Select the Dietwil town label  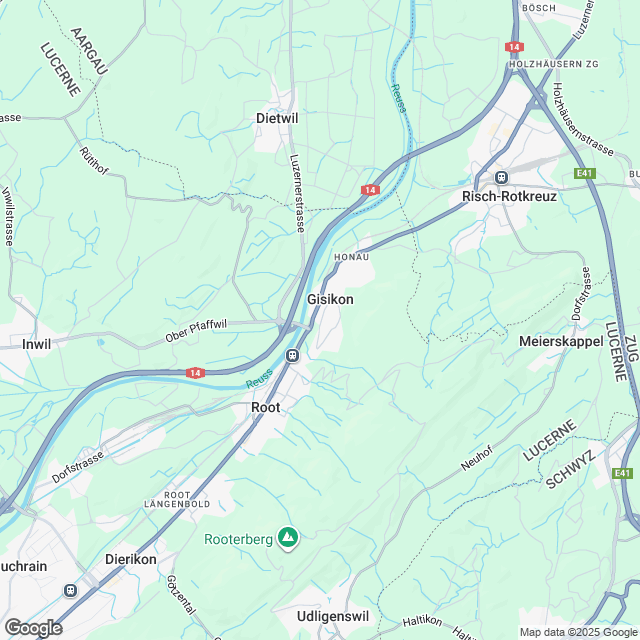click(277, 118)
